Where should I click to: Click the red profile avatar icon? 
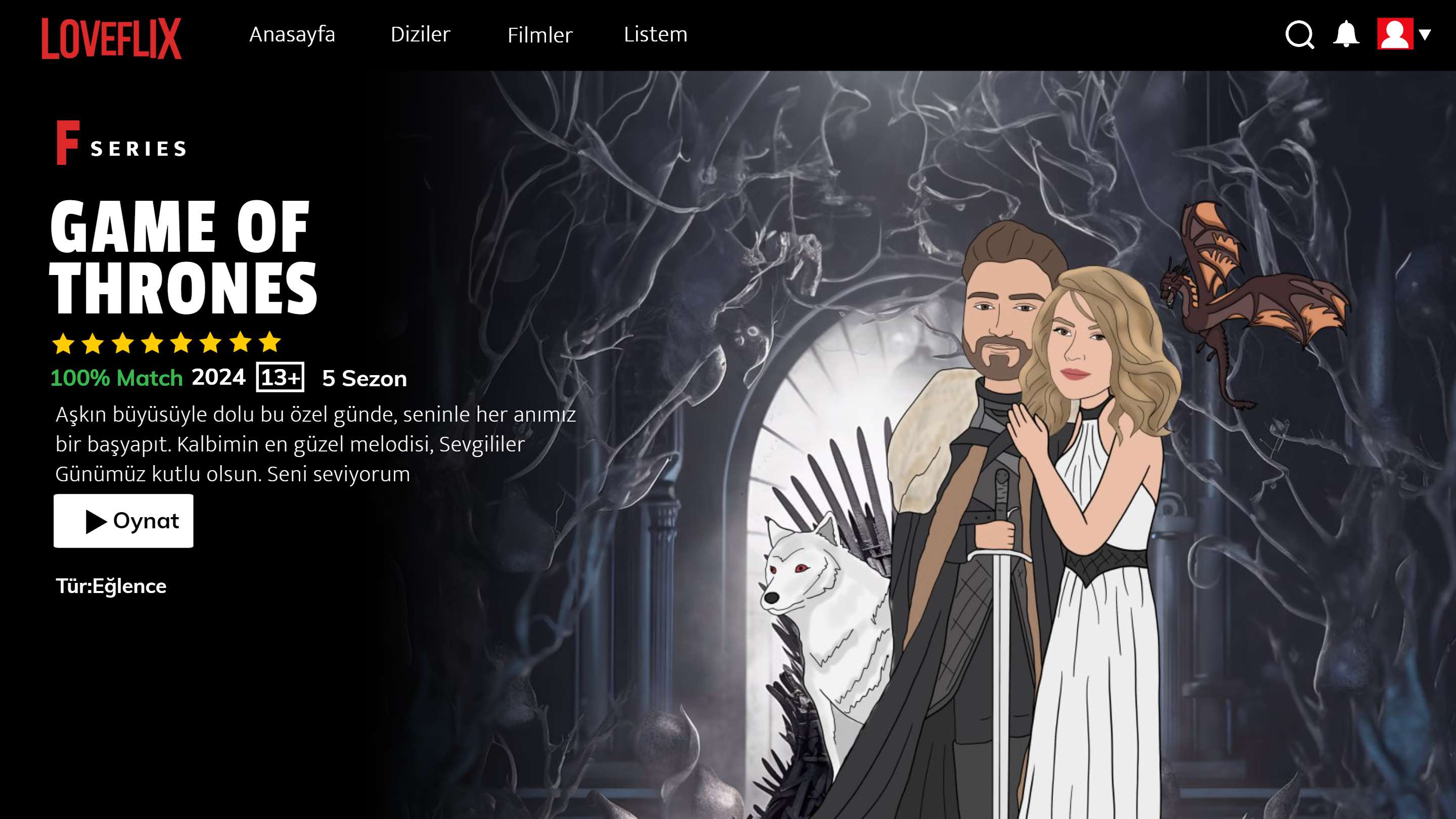(1394, 34)
